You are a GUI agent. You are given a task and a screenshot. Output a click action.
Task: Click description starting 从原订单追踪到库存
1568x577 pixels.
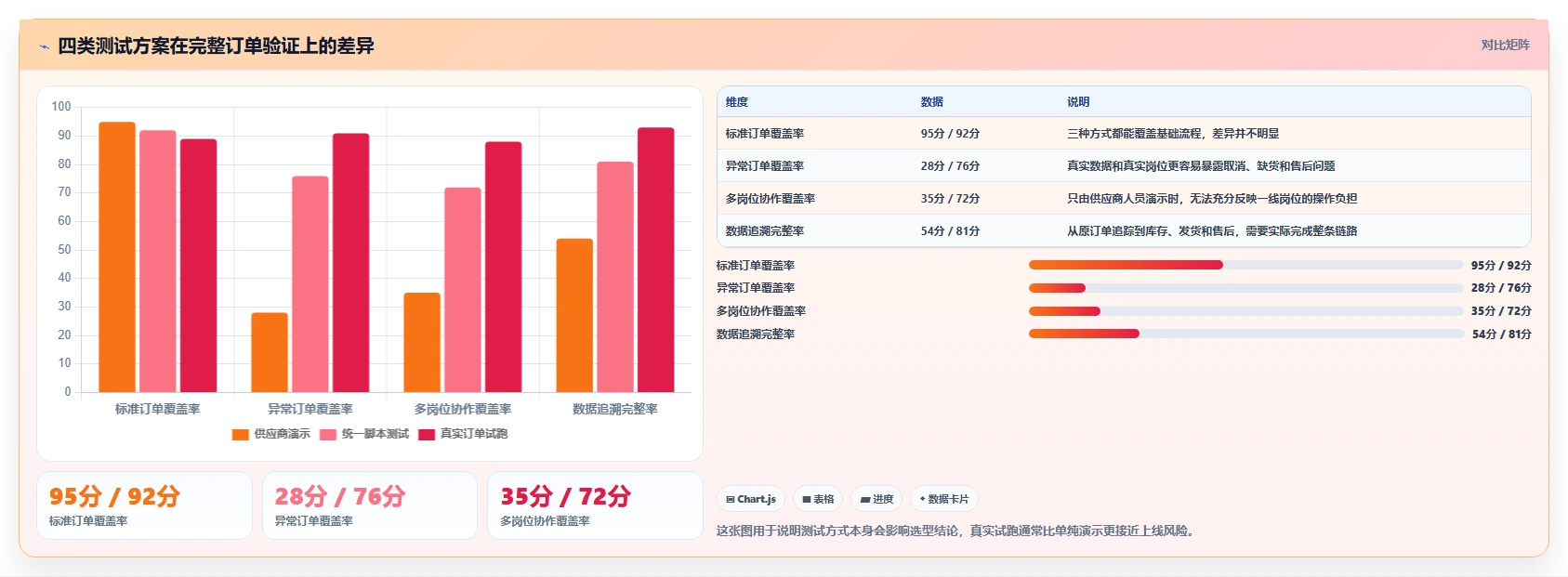[1212, 231]
